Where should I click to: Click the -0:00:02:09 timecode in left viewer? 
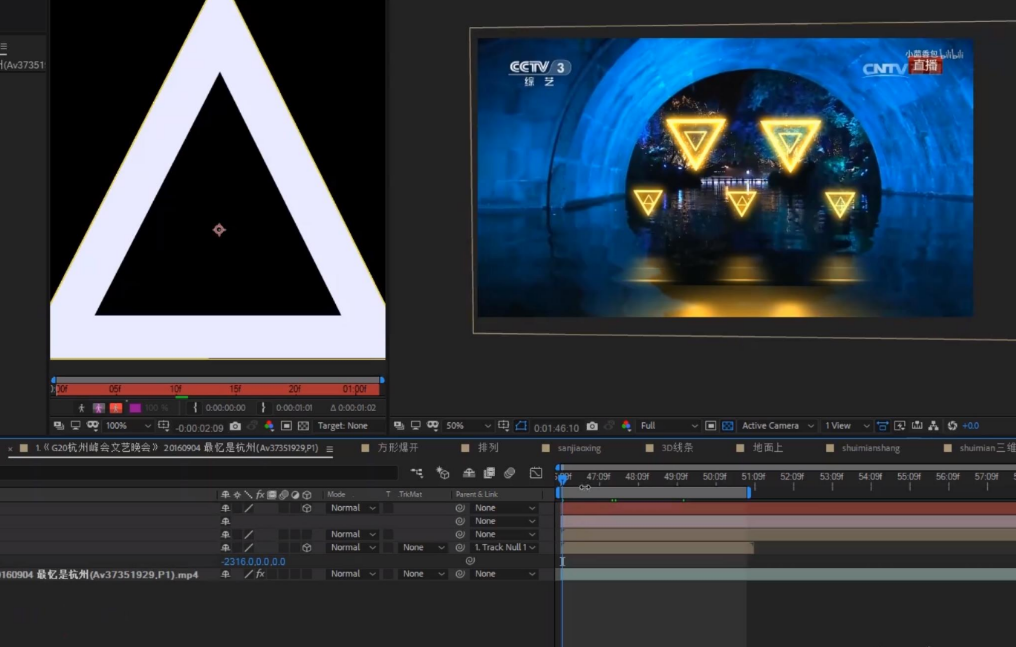(x=200, y=427)
